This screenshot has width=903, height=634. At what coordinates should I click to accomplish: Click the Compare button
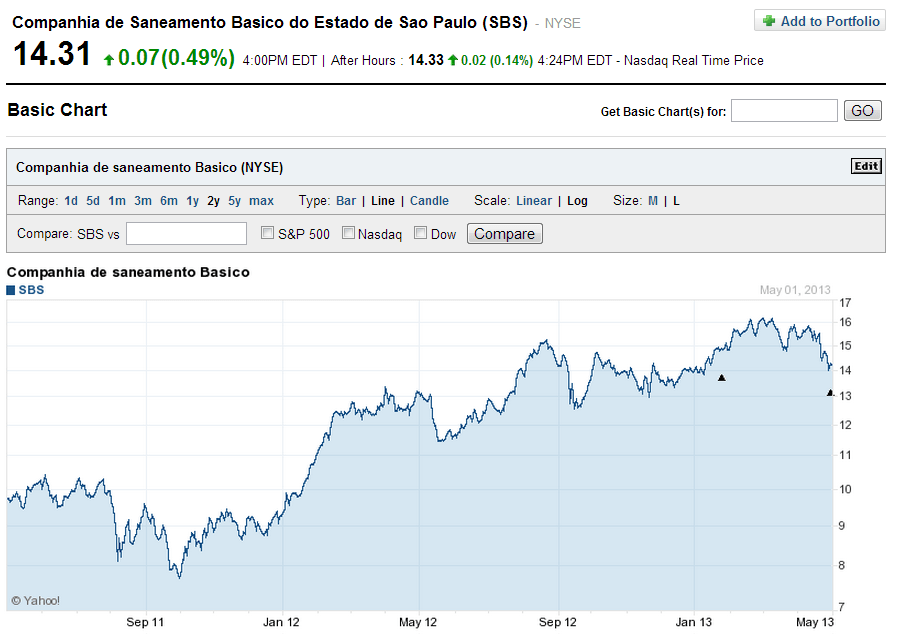pyautogui.click(x=504, y=234)
